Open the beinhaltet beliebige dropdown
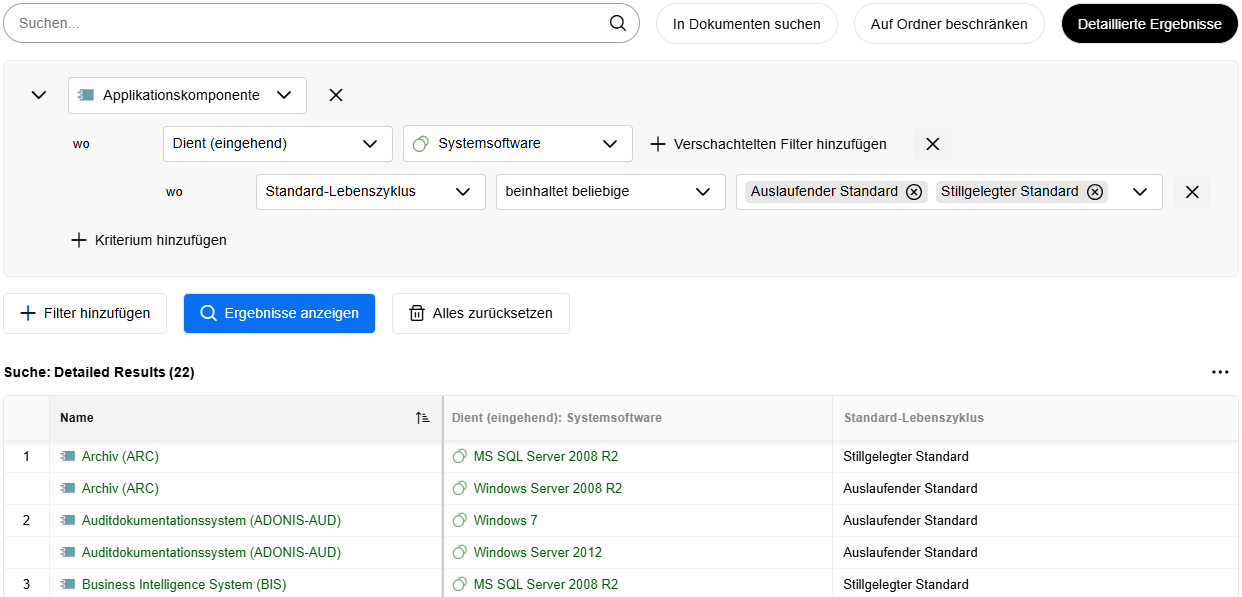The width and height of the screenshot is (1242, 597). coord(610,191)
